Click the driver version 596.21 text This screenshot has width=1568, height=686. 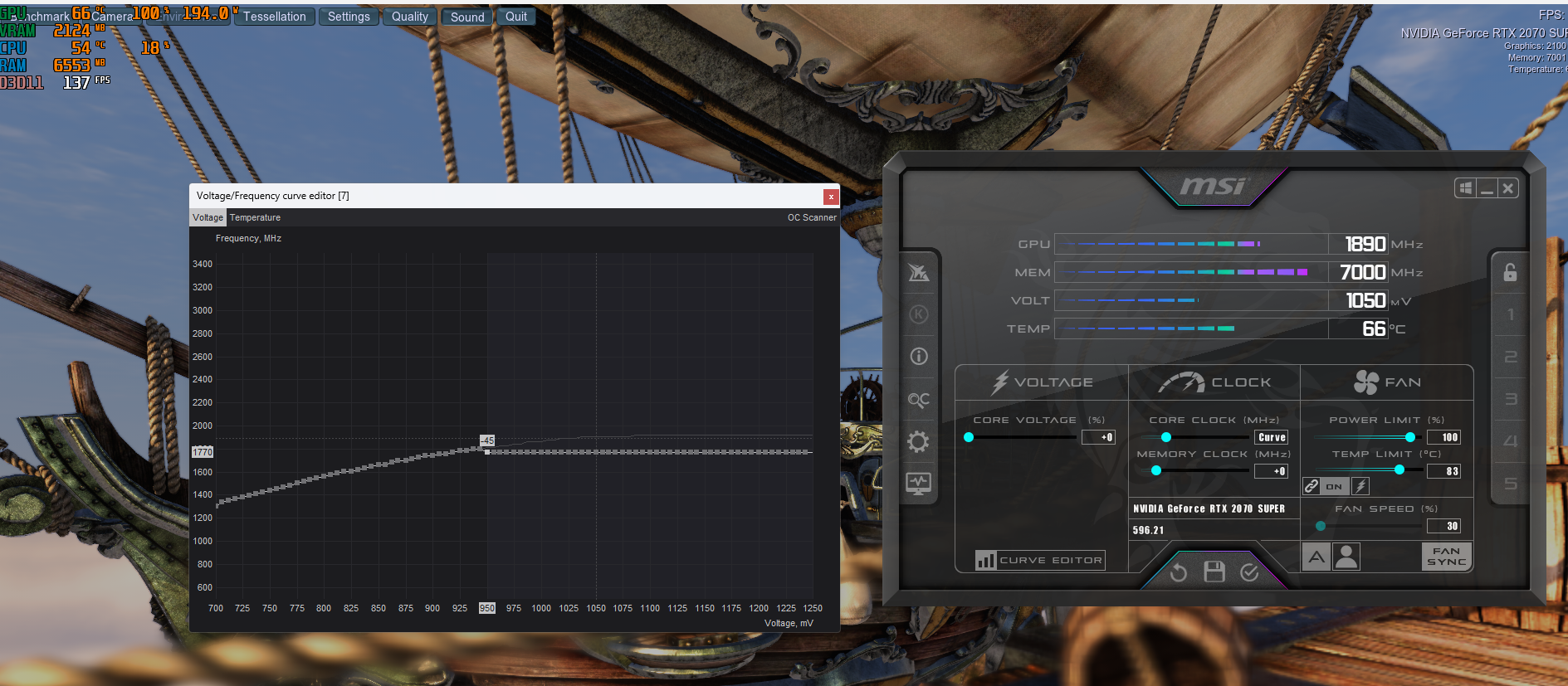(x=1148, y=530)
